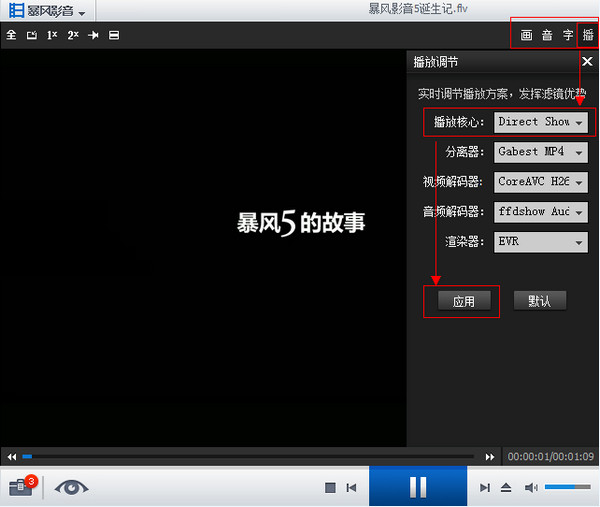600x507 pixels.
Task: Close the 播放调节 panel
Action: pos(587,61)
